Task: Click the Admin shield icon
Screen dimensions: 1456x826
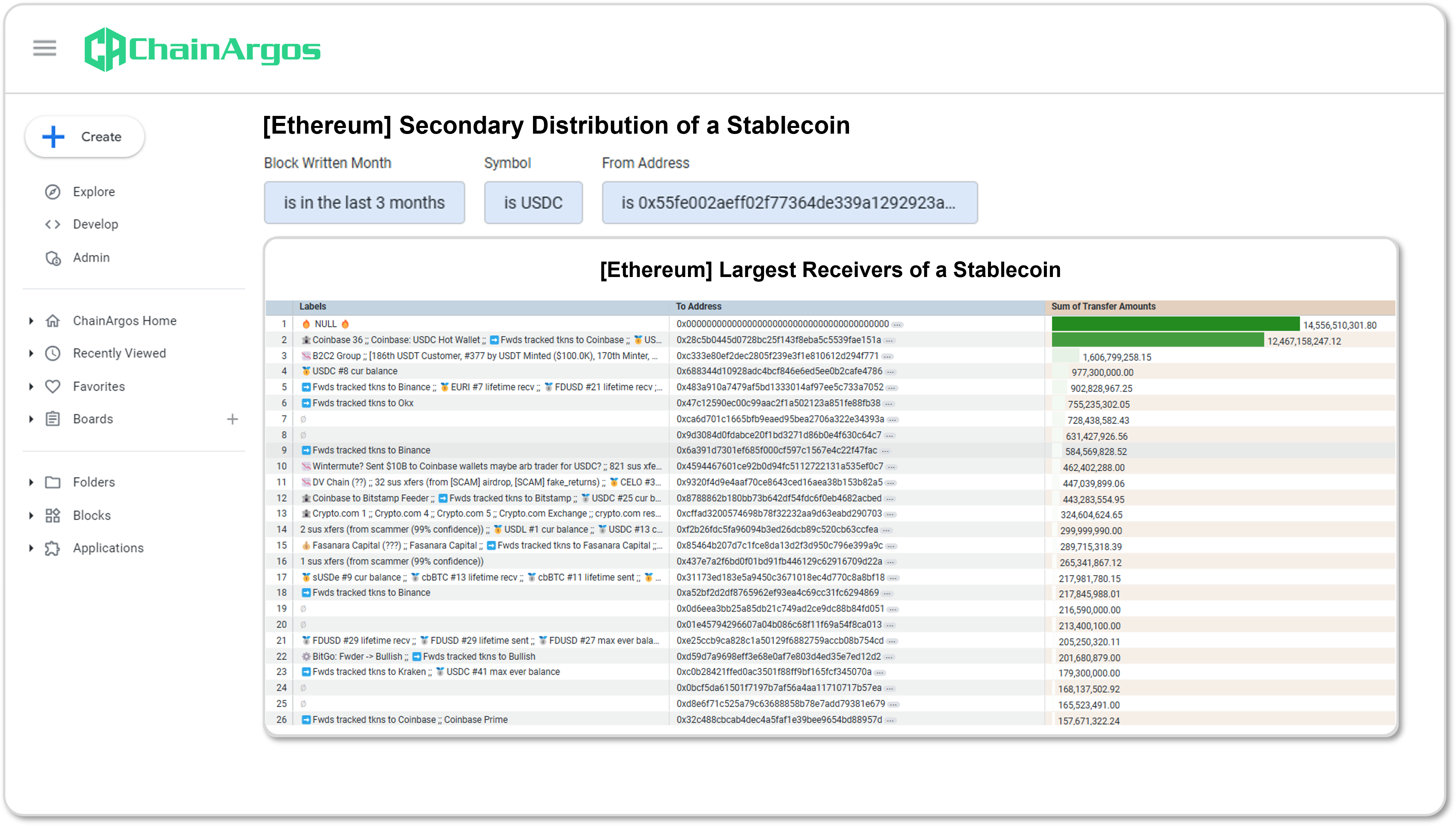Action: (x=53, y=258)
